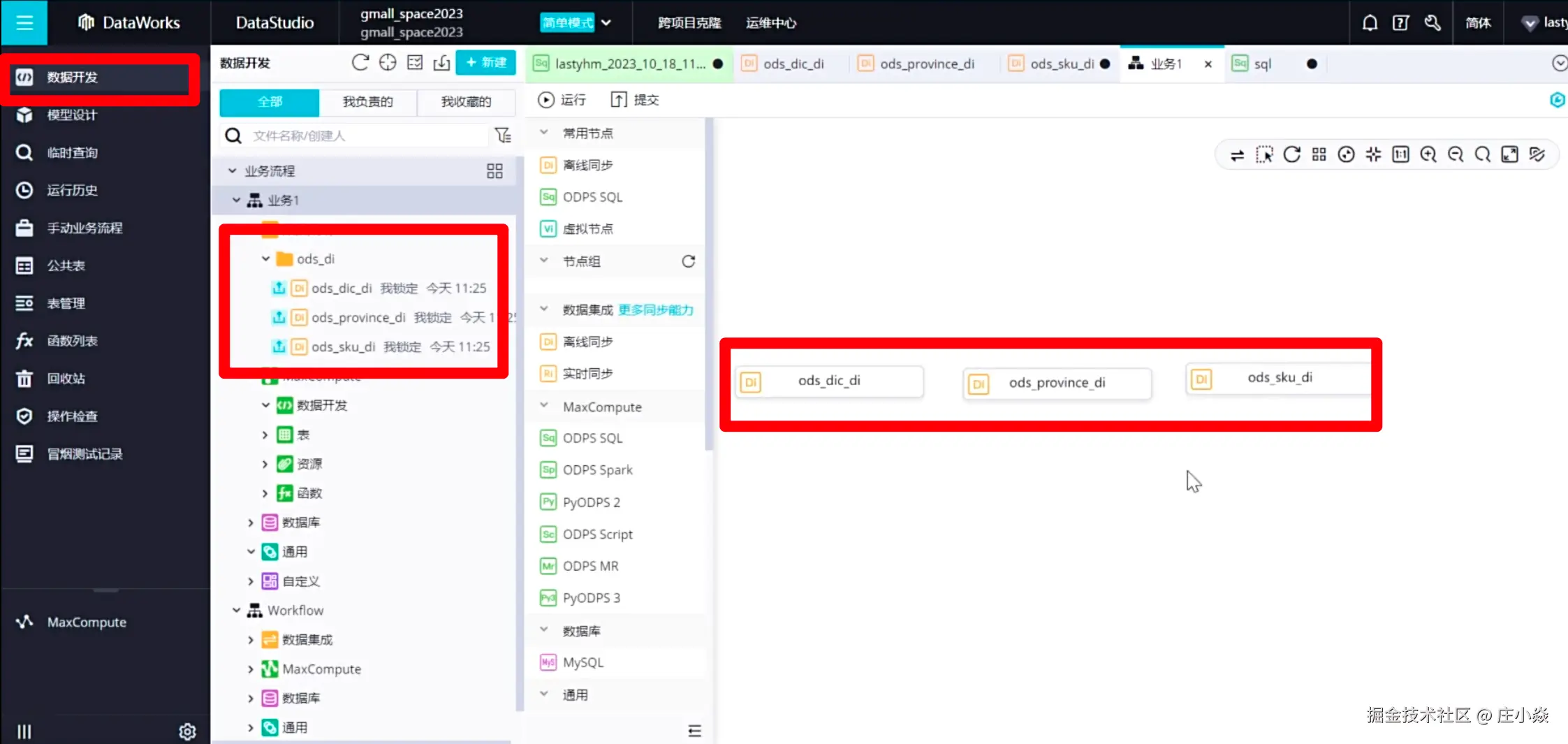Go to 模型设计 in left sidebar
Screen dimensions: 1568x744
(x=71, y=115)
